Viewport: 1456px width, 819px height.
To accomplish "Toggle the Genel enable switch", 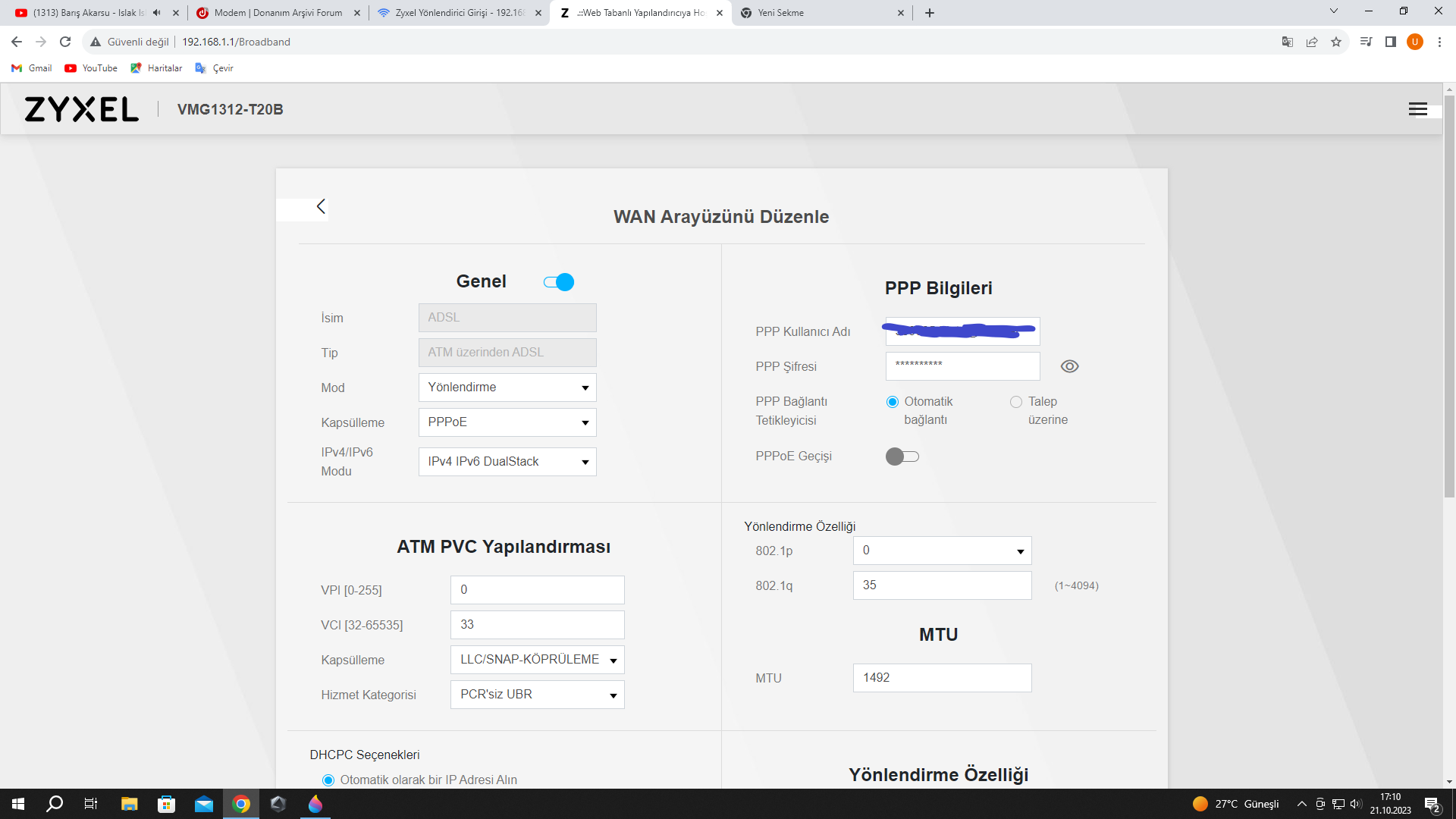I will [559, 282].
